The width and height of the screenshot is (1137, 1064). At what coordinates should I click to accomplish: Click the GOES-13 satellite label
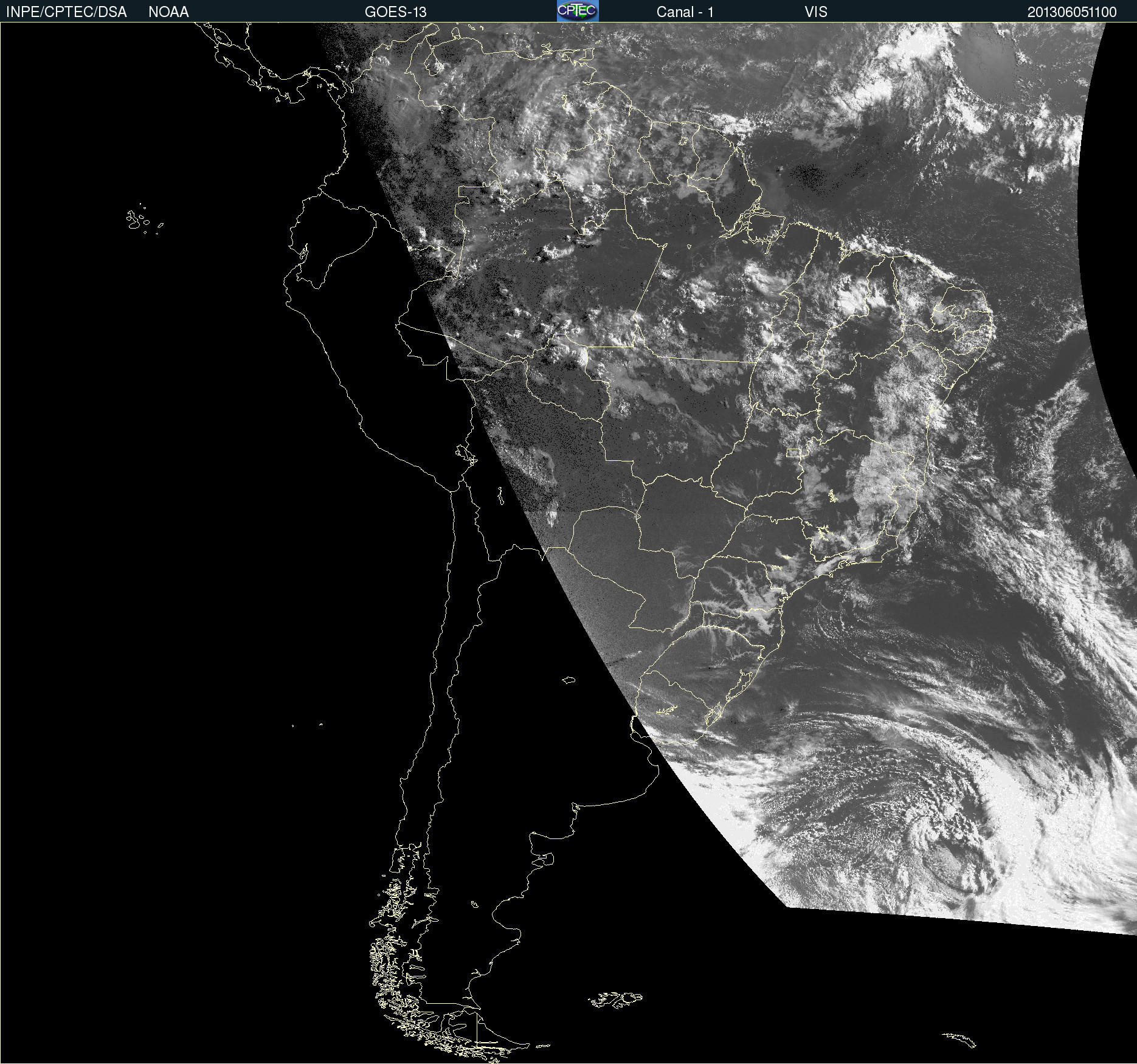[396, 12]
